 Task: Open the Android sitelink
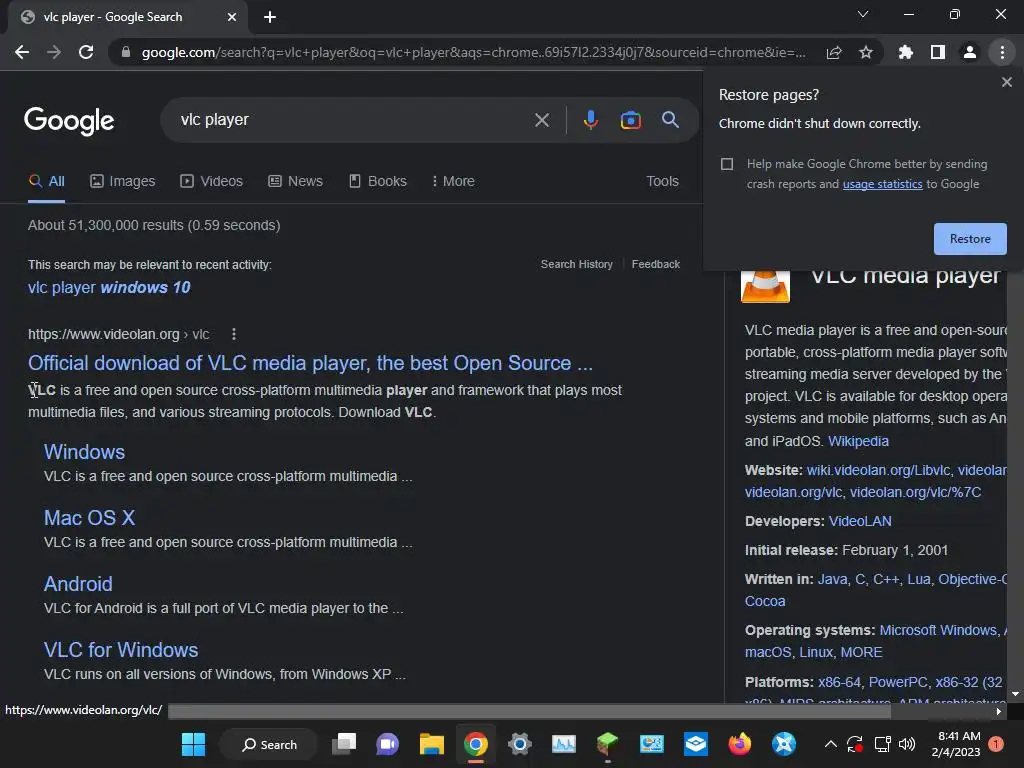(78, 584)
